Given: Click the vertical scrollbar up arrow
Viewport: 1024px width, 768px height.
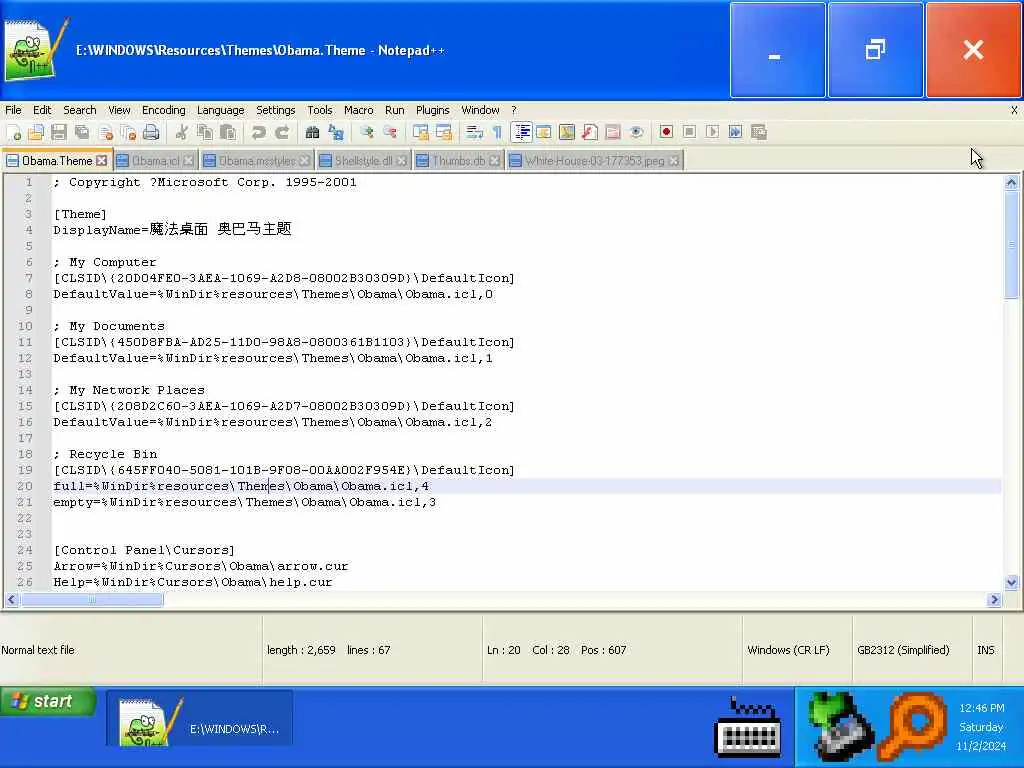Looking at the screenshot, I should click(1012, 184).
